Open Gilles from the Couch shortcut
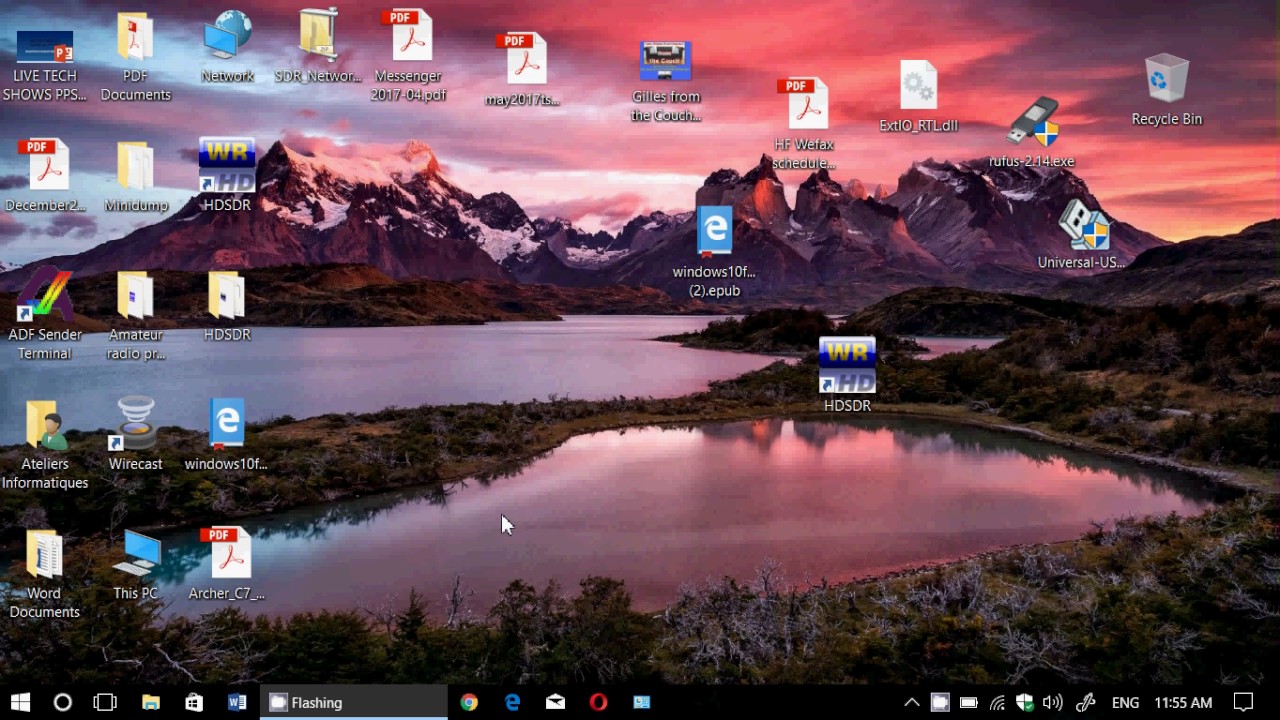The width and height of the screenshot is (1280, 720). 666,82
